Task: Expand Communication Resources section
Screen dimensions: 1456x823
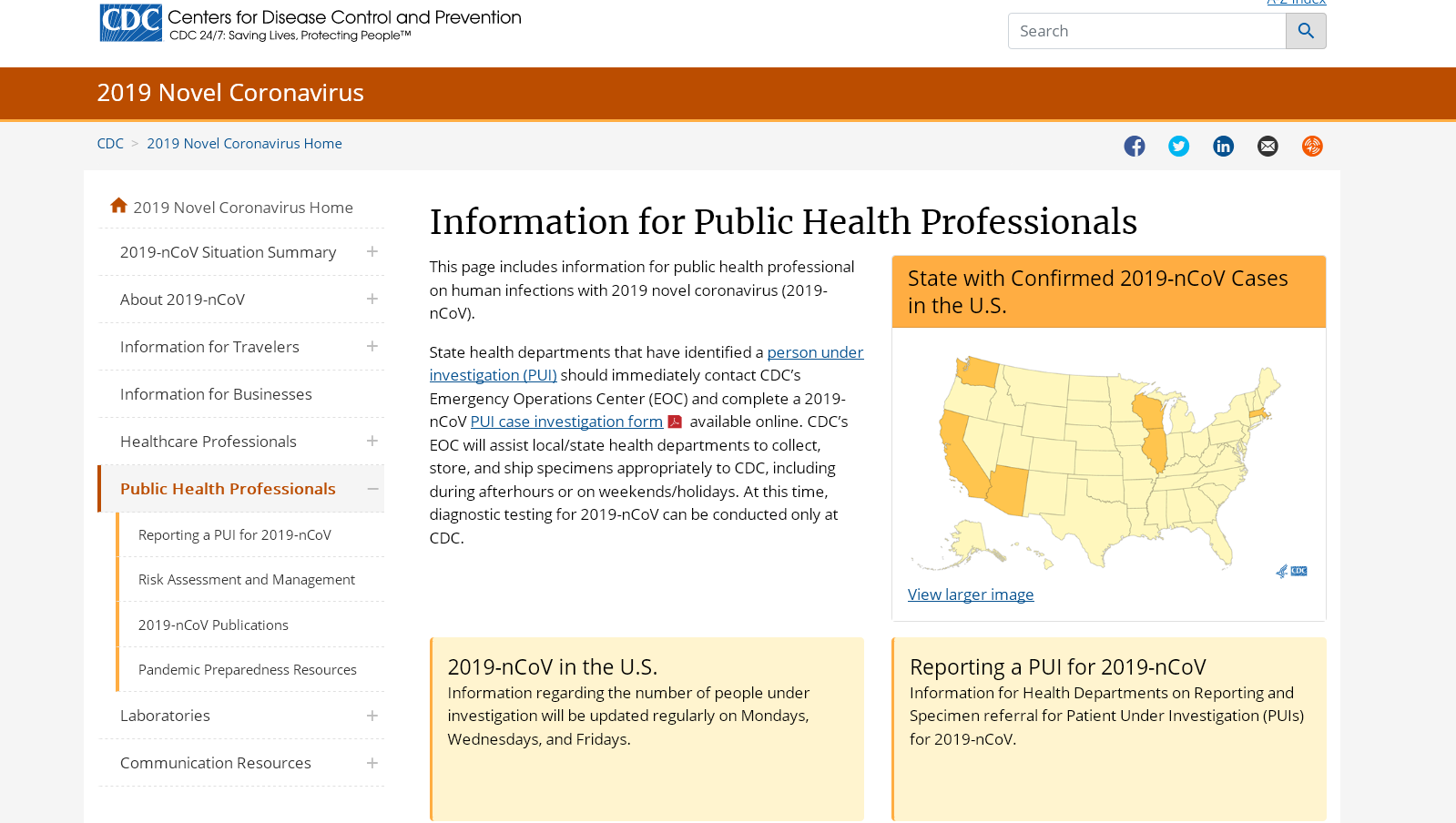Action: pos(372,763)
